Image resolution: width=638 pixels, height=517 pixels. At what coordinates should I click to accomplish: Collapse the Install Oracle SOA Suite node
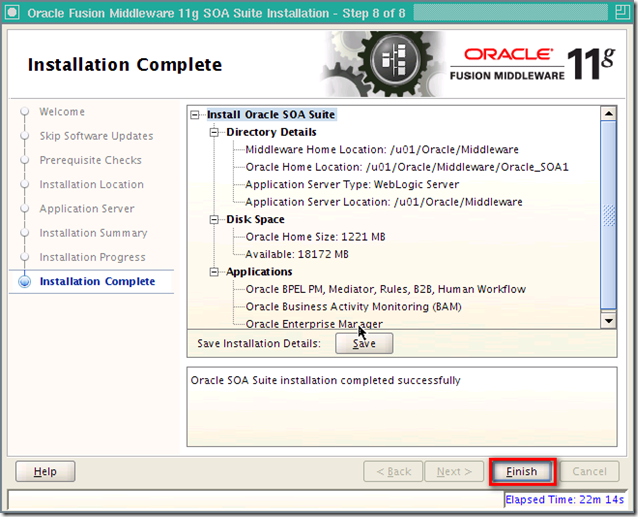[x=195, y=115]
